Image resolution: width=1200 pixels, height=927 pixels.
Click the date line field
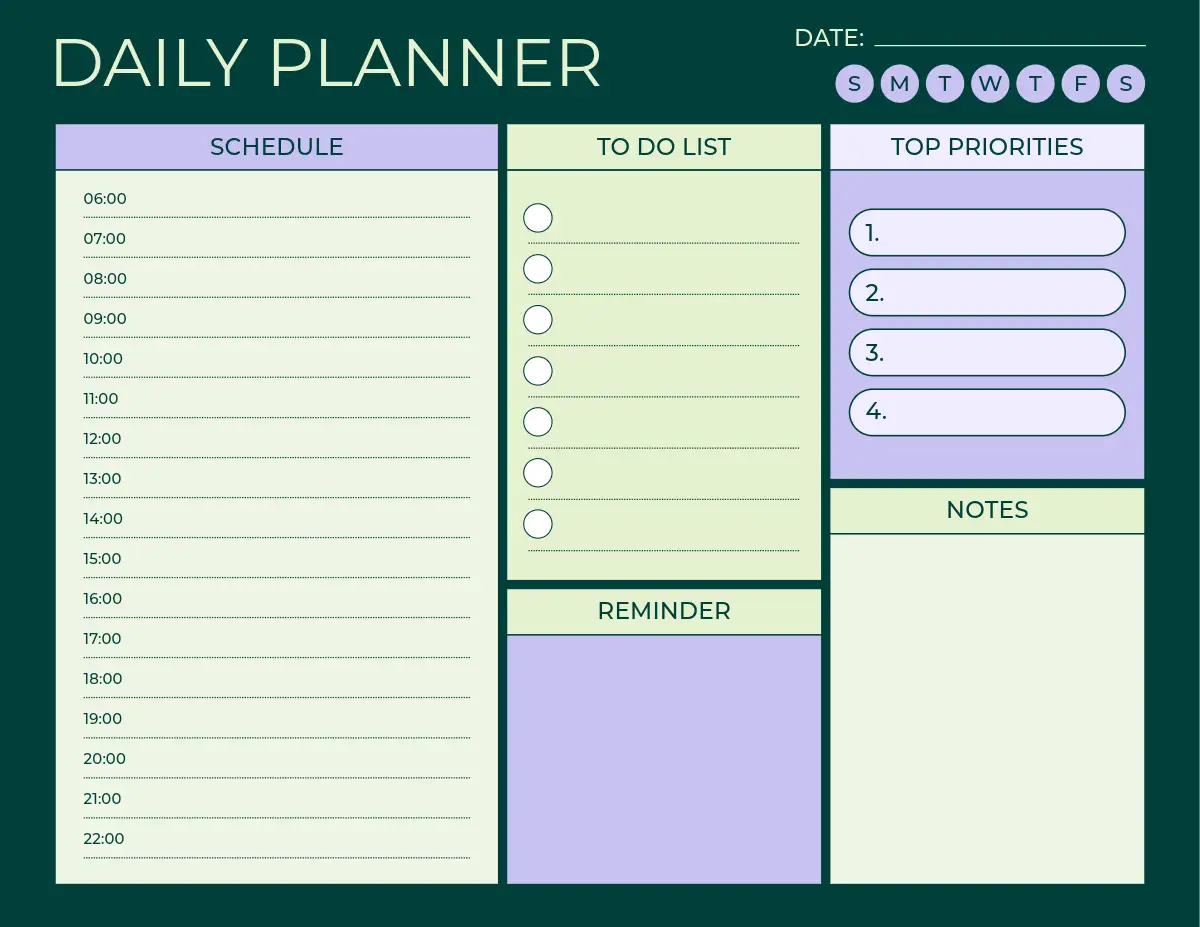coord(1009,38)
